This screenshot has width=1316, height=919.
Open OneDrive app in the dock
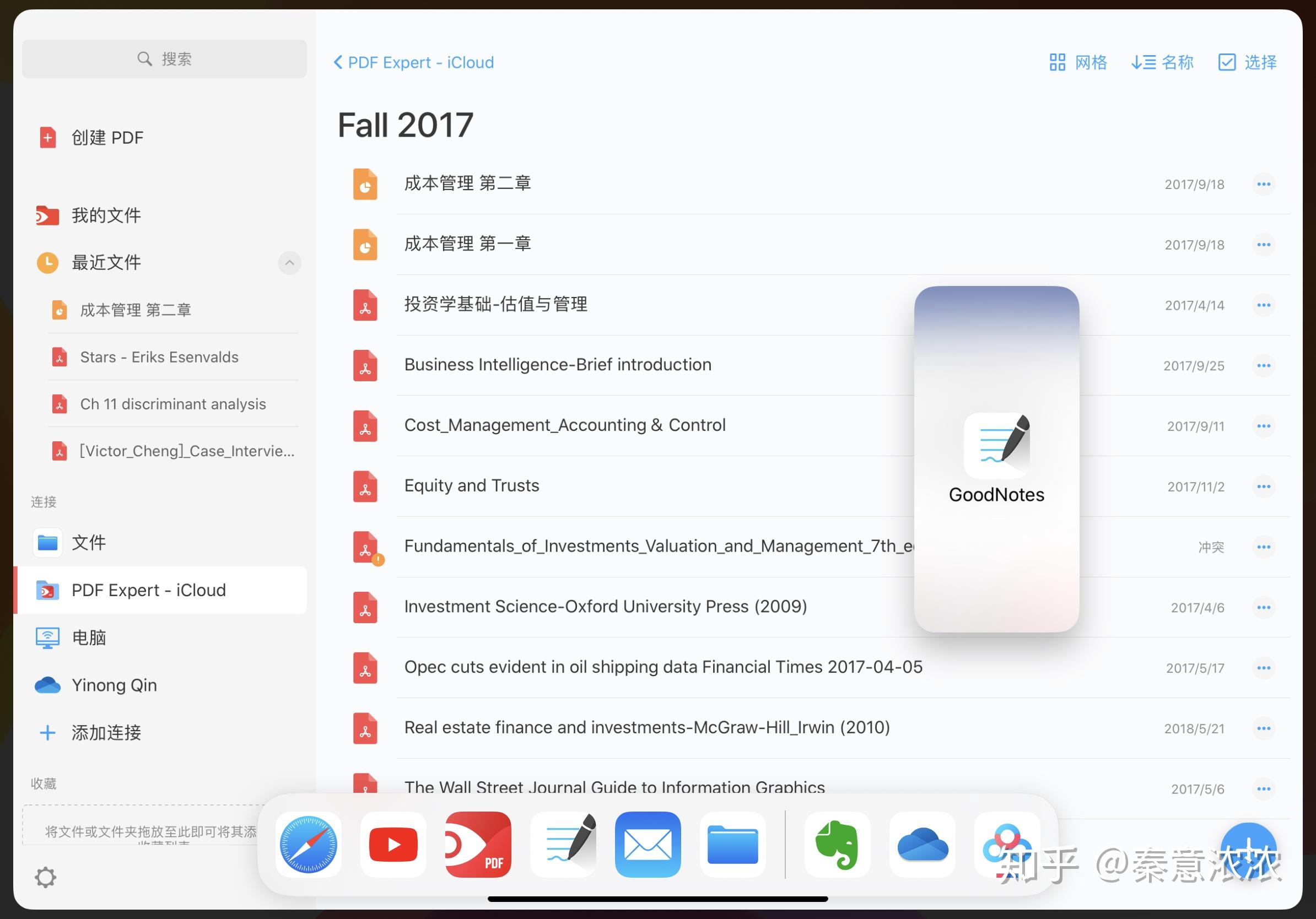coord(921,845)
